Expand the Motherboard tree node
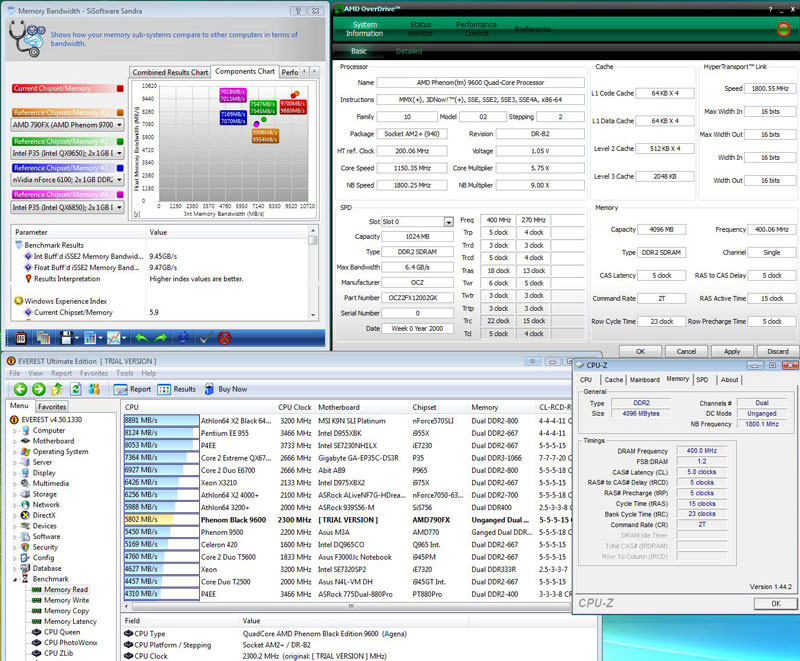 point(15,441)
